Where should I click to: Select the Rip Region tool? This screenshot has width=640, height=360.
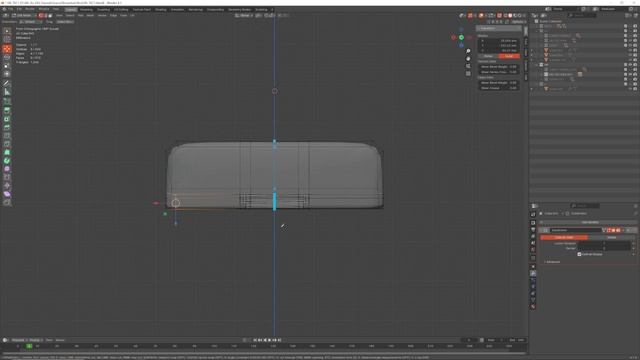pyautogui.click(x=7, y=202)
